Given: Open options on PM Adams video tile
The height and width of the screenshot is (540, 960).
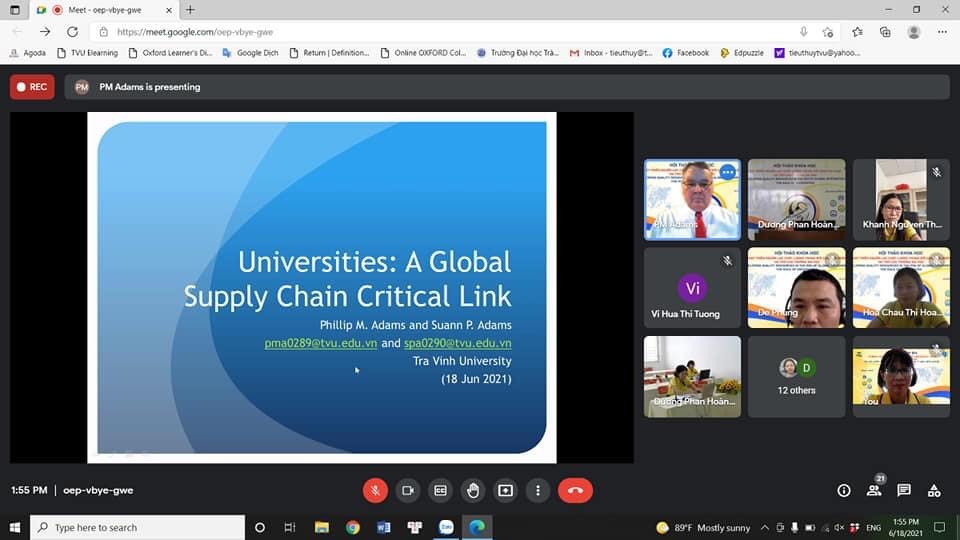Looking at the screenshot, I should (728, 172).
